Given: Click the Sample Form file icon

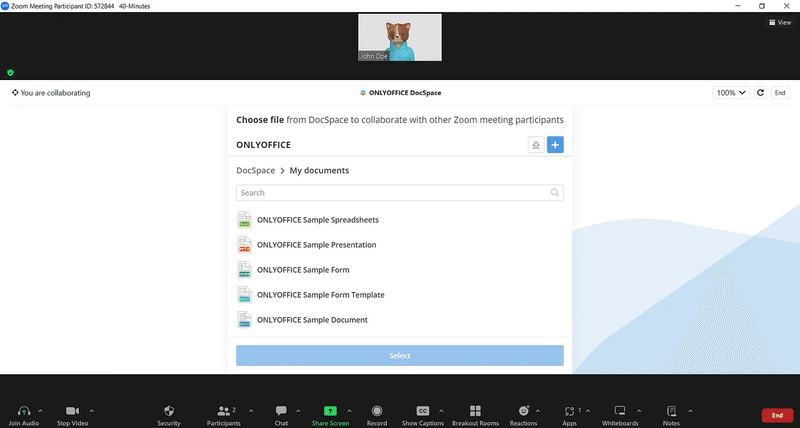Looking at the screenshot, I should click(x=244, y=270).
